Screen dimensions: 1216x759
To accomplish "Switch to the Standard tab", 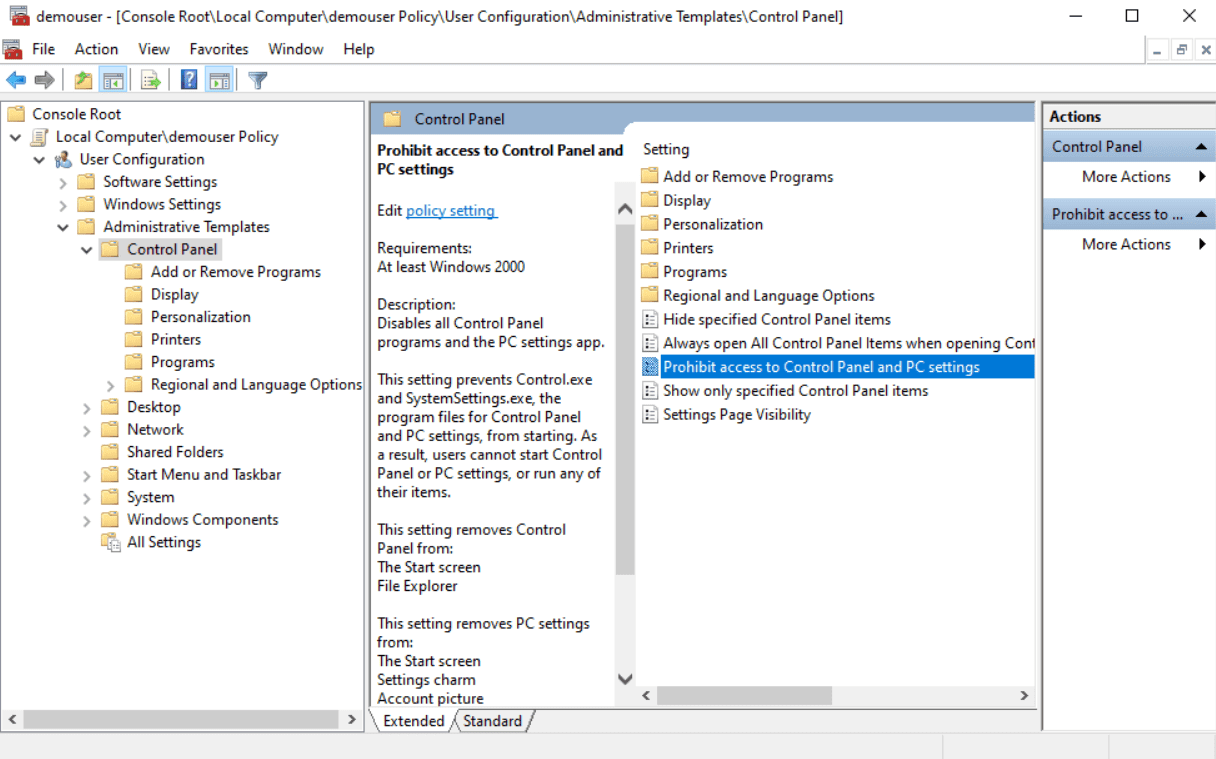I will [493, 721].
